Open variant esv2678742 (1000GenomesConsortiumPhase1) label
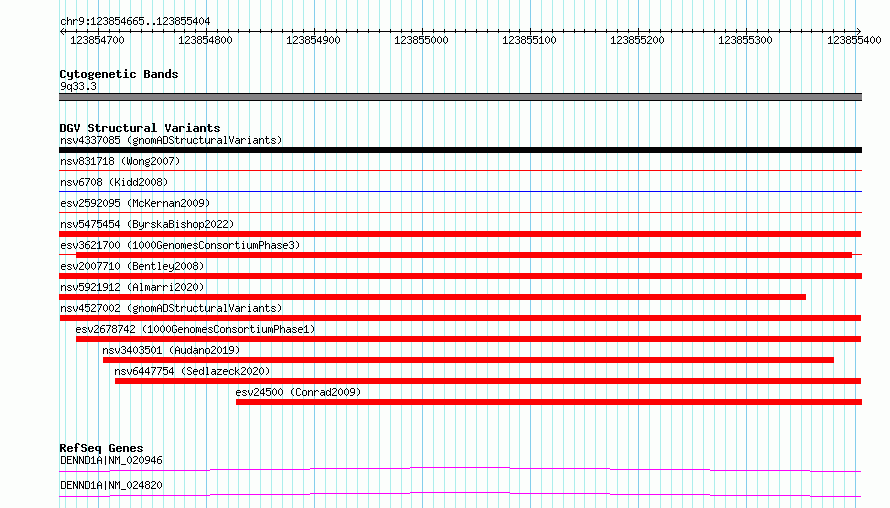This screenshot has height=508, width=890. (195, 329)
